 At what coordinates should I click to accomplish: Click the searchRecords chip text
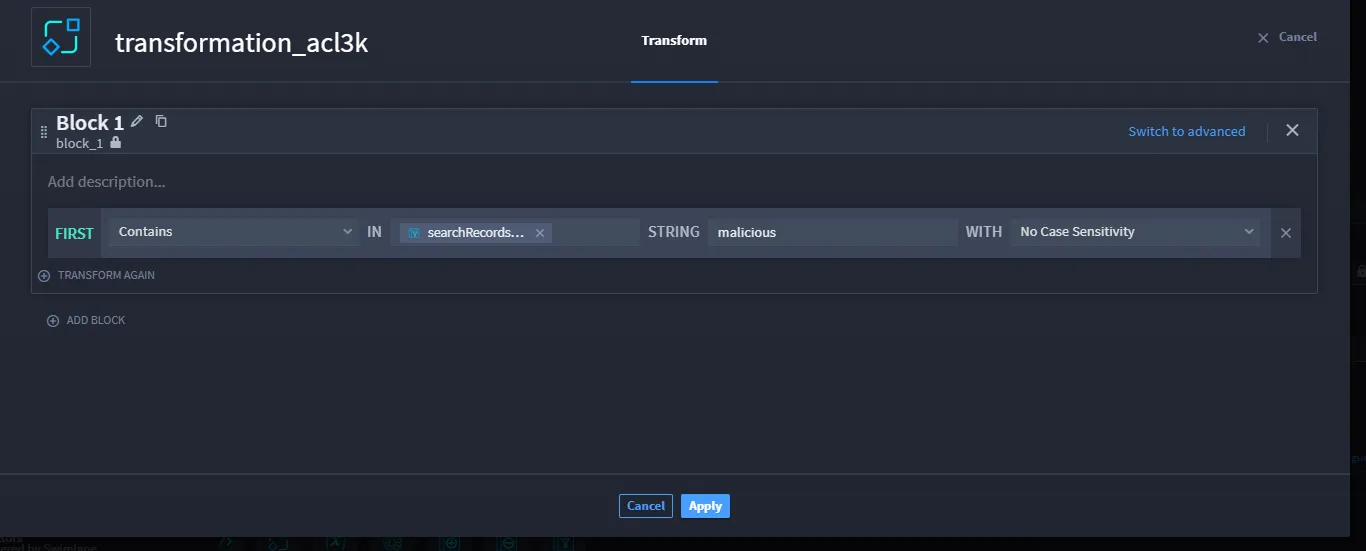476,233
